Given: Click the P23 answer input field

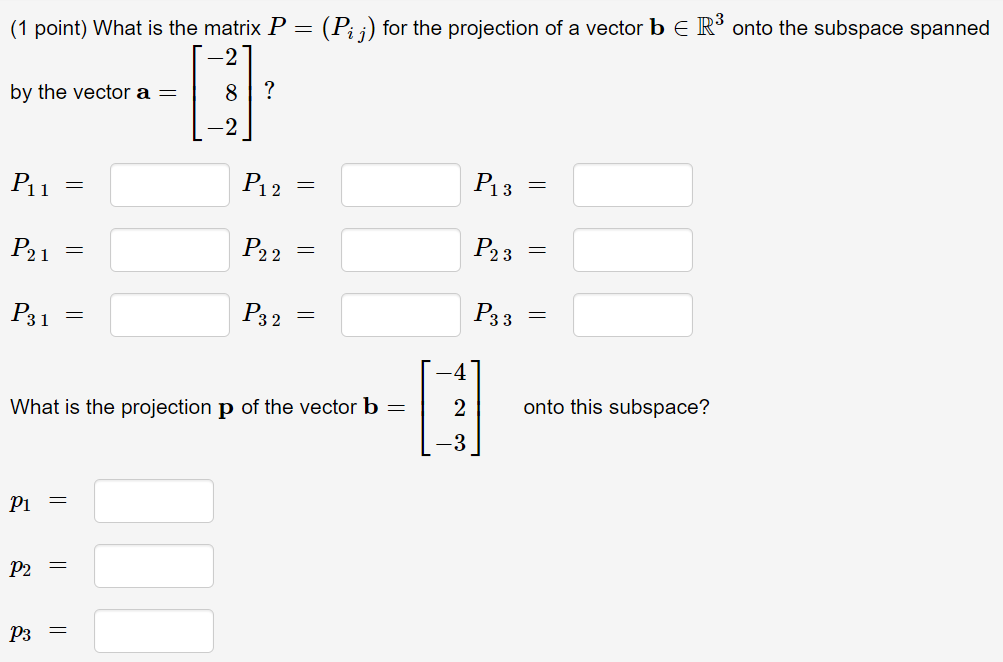Looking at the screenshot, I should [x=631, y=249].
